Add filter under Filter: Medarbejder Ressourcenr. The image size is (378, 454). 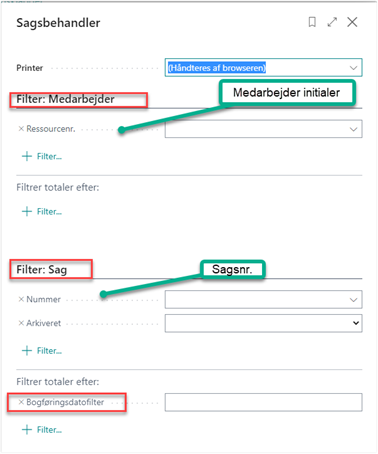[42, 156]
